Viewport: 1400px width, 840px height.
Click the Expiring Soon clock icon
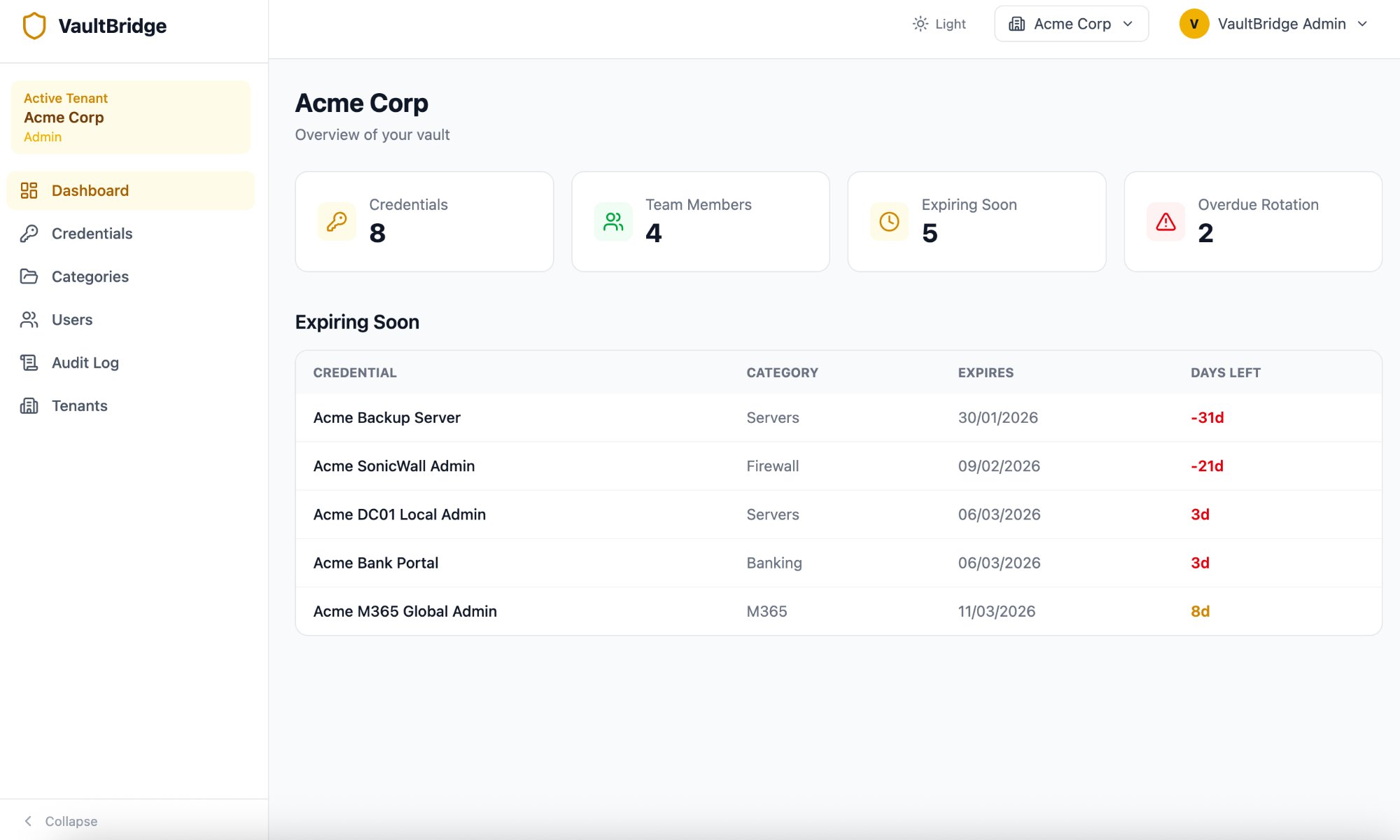click(888, 221)
